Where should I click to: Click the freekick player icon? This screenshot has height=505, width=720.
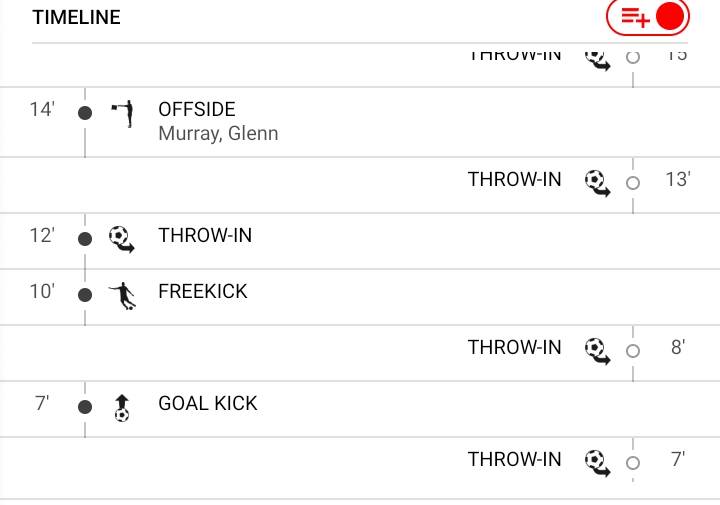coord(122,295)
